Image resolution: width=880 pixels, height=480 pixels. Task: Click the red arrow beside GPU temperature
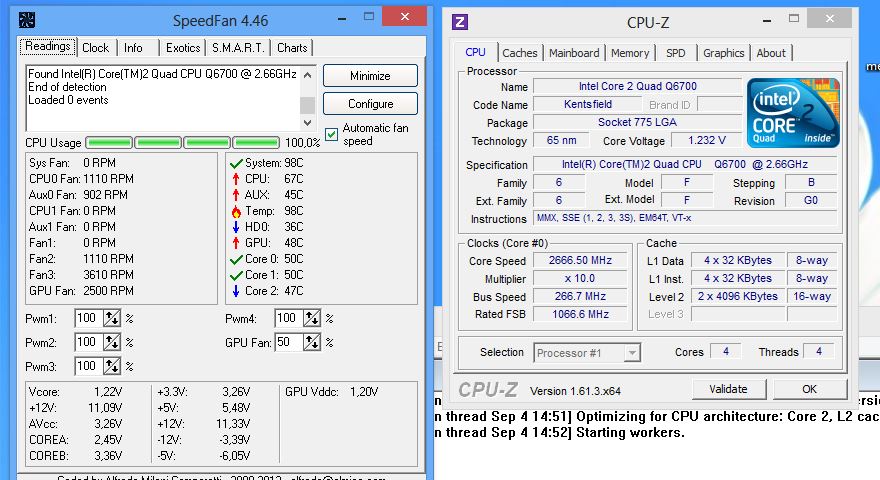click(x=236, y=243)
